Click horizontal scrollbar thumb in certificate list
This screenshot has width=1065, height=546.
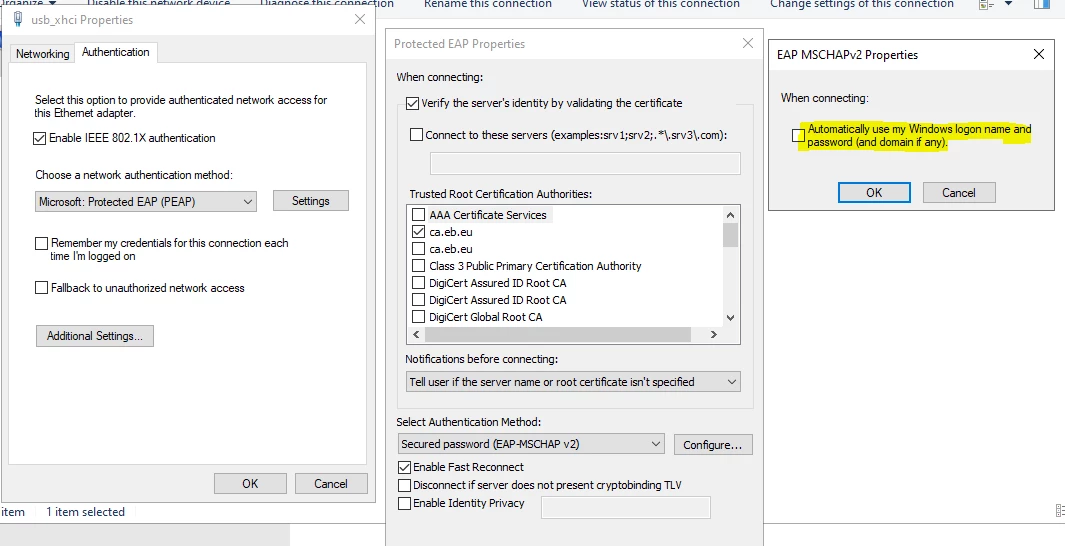(x=558, y=335)
